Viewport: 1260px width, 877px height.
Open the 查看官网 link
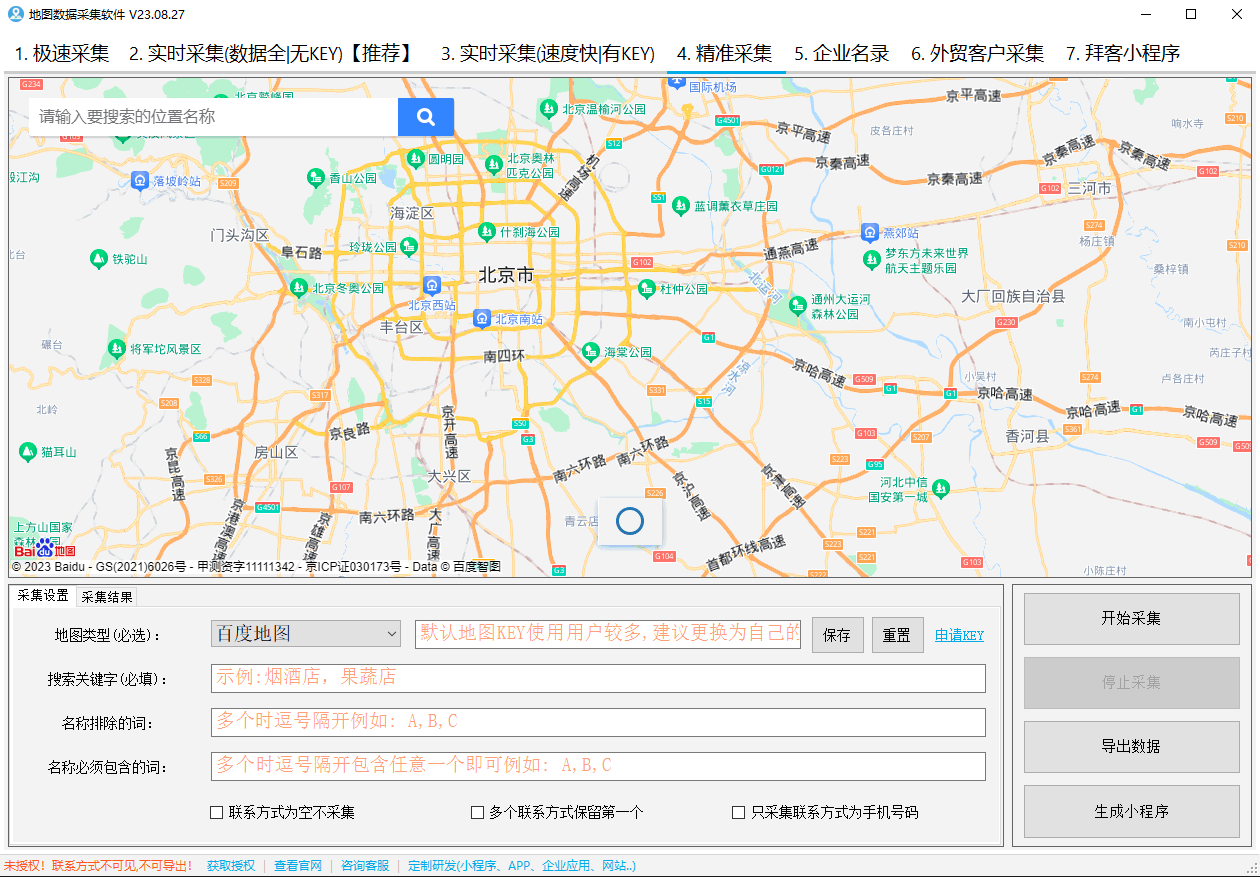click(298, 866)
